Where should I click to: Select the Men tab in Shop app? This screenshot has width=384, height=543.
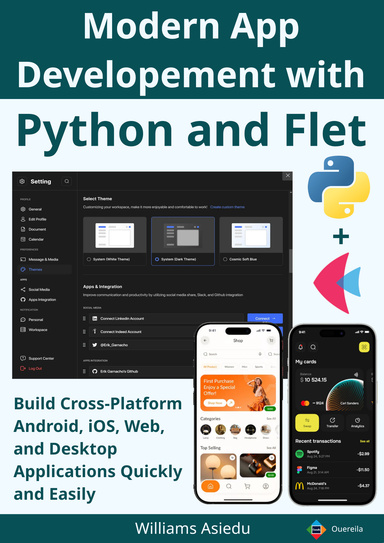coord(244,366)
